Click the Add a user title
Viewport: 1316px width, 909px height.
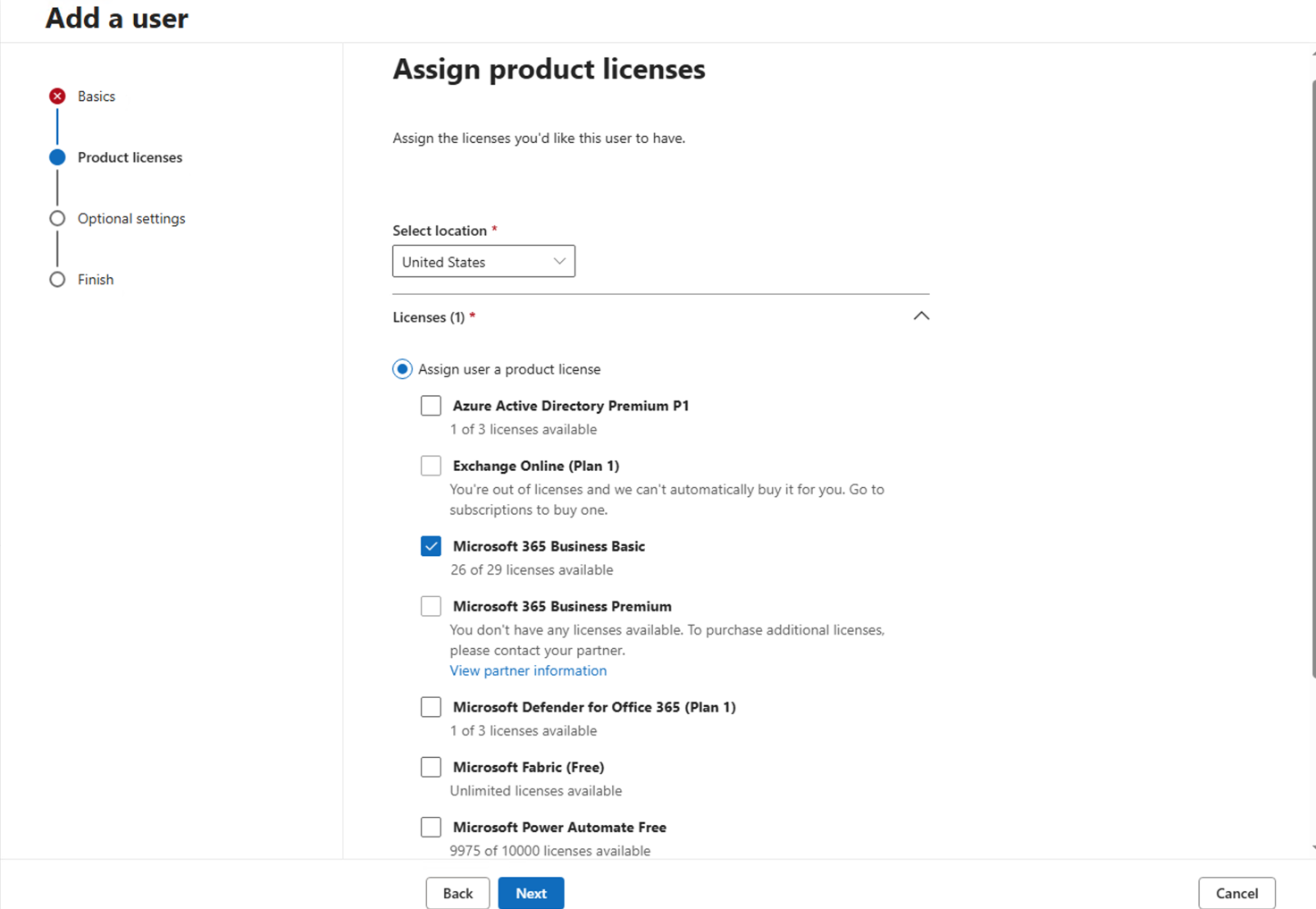tap(117, 18)
